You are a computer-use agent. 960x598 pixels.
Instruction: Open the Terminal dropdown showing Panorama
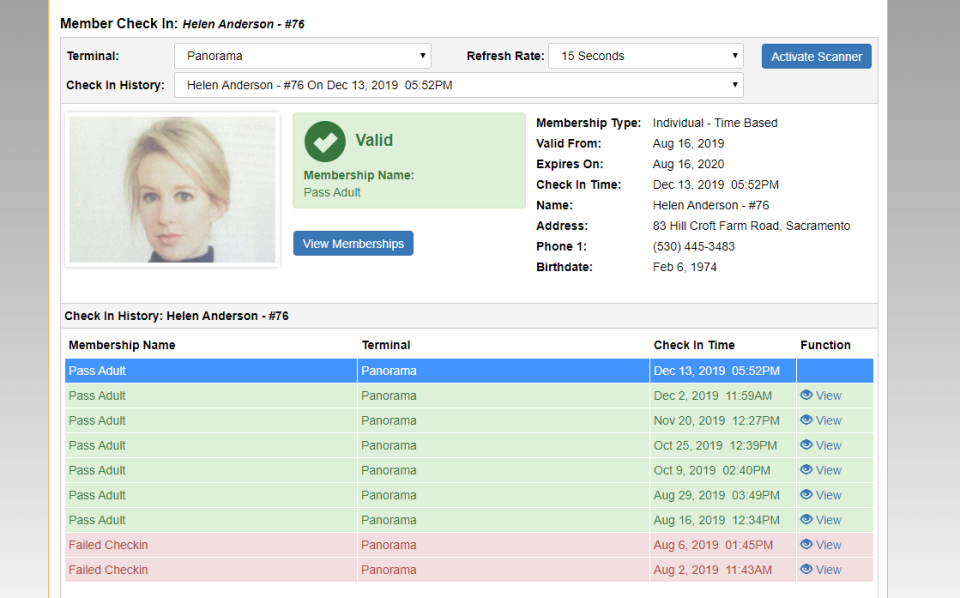coord(302,56)
